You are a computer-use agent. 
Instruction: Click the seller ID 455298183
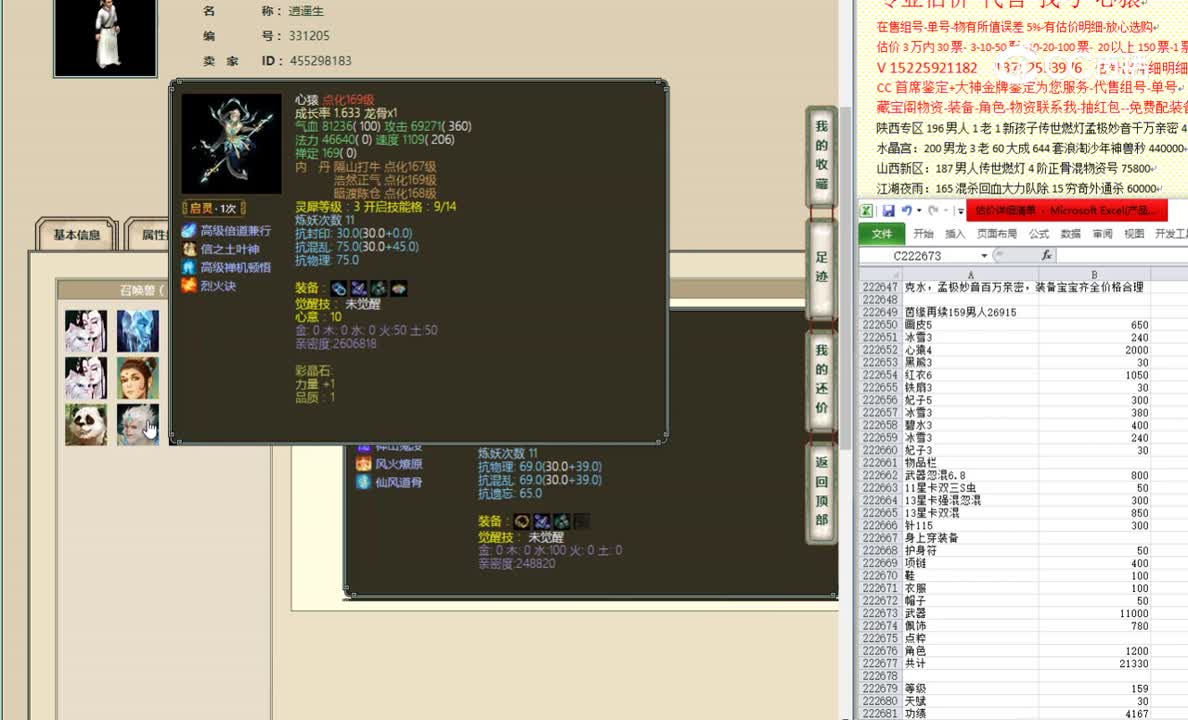click(x=320, y=61)
